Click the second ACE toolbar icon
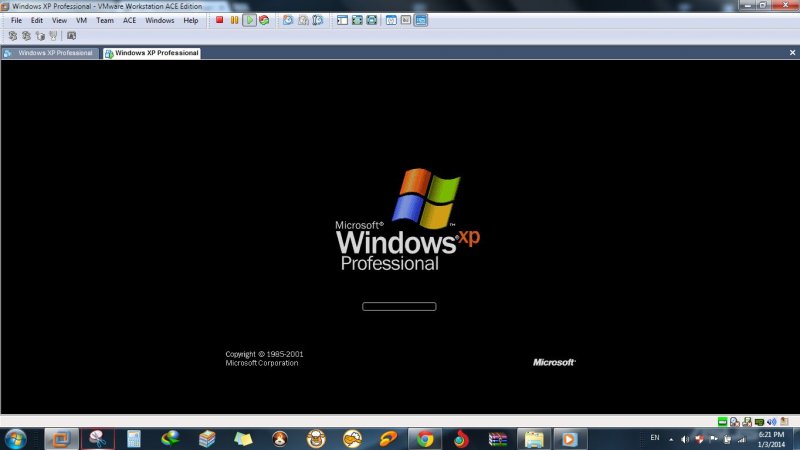The width and height of the screenshot is (800, 450). (27, 36)
